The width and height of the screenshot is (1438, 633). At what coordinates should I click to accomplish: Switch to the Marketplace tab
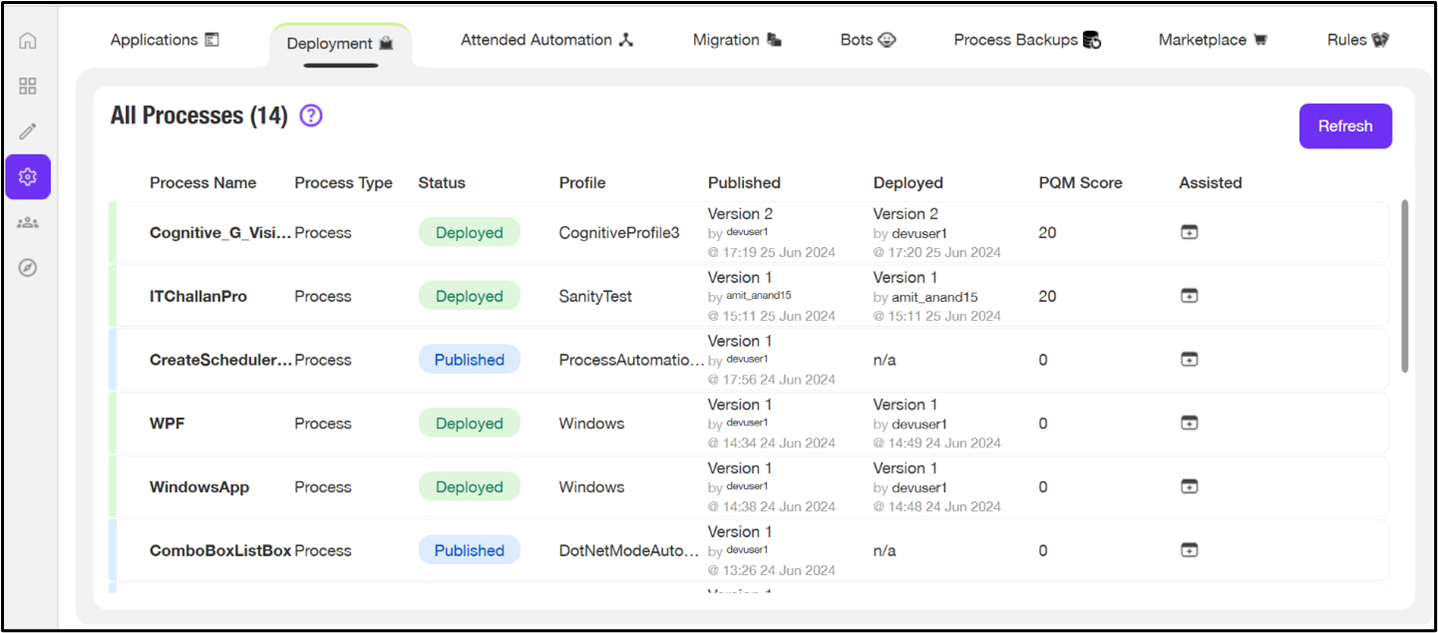pos(1212,40)
